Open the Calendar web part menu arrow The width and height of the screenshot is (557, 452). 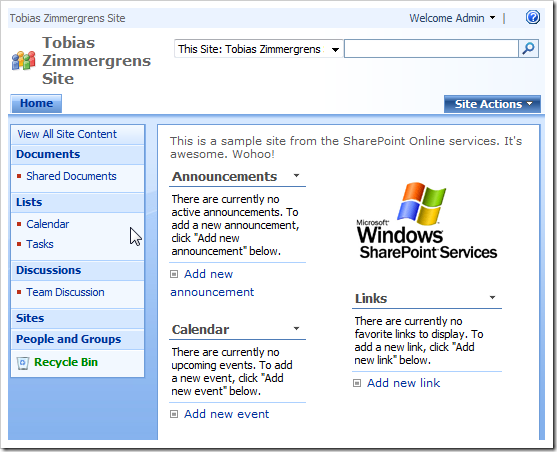(296, 329)
